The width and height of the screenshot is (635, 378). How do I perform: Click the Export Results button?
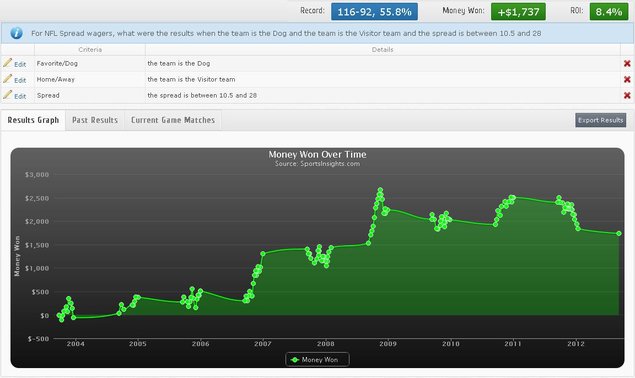click(601, 120)
